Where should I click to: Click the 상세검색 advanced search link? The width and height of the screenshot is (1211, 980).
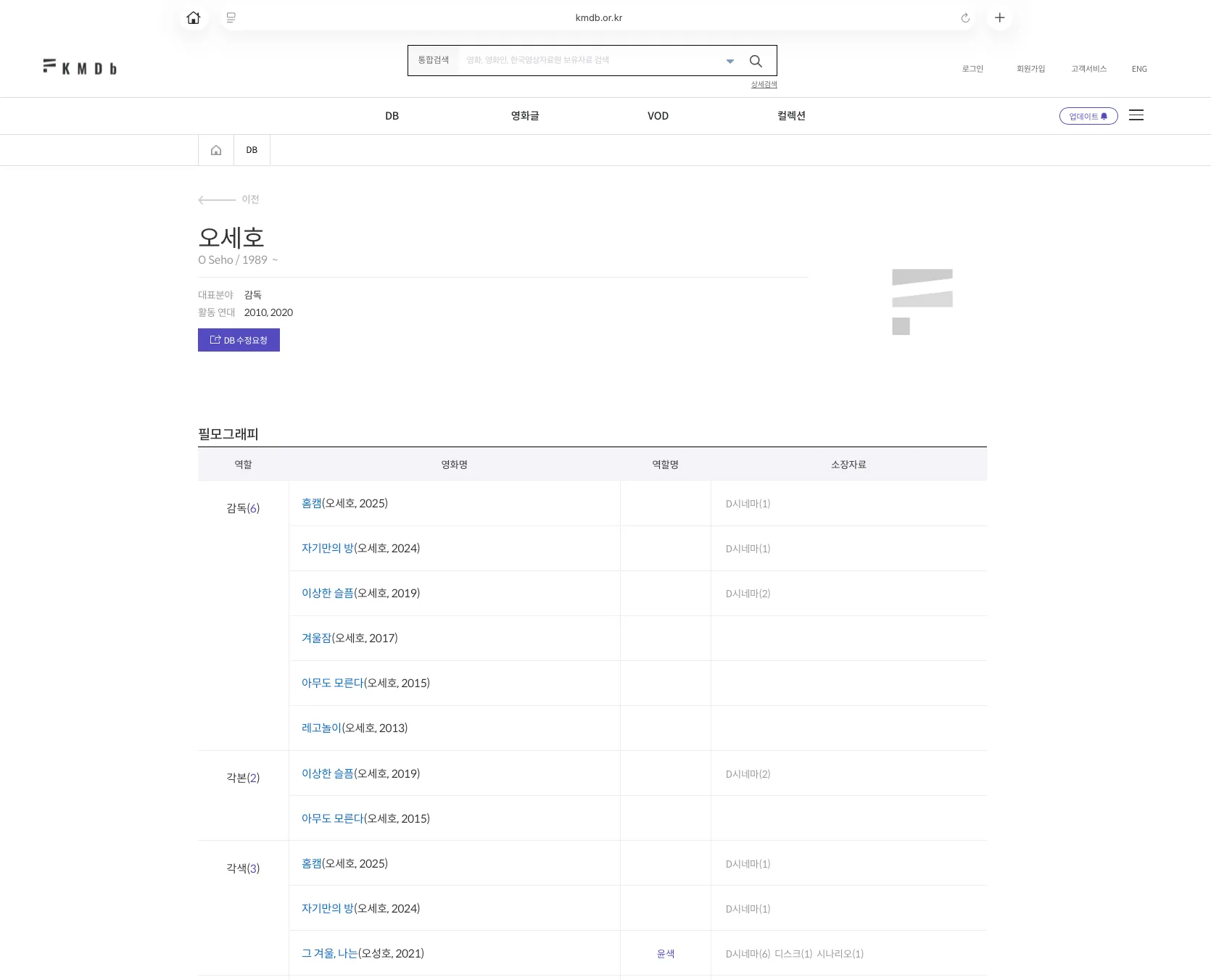click(x=764, y=85)
